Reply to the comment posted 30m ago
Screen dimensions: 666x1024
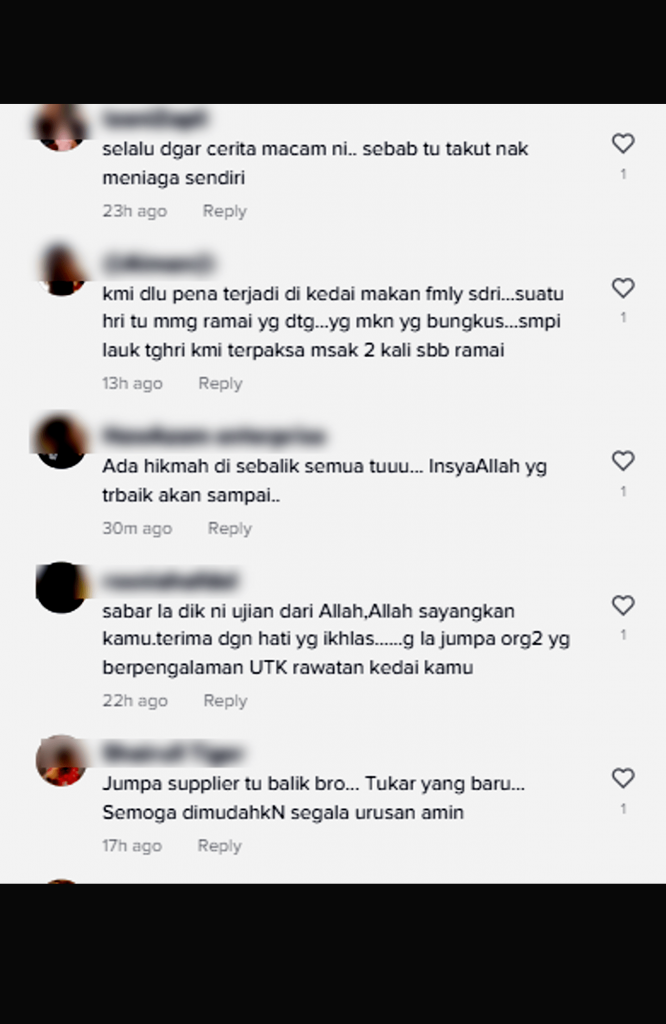pyautogui.click(x=229, y=528)
